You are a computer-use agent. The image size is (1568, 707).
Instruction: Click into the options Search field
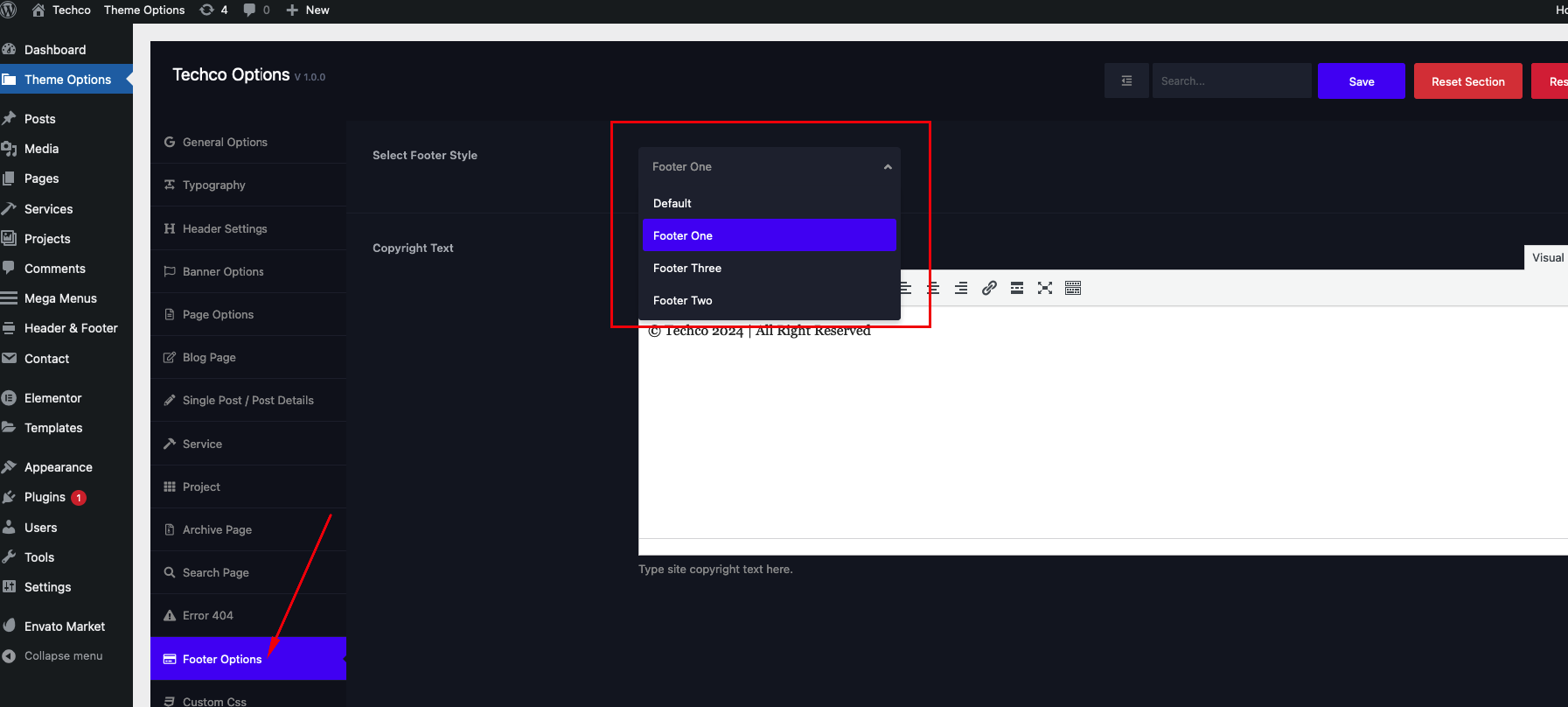(x=1231, y=80)
